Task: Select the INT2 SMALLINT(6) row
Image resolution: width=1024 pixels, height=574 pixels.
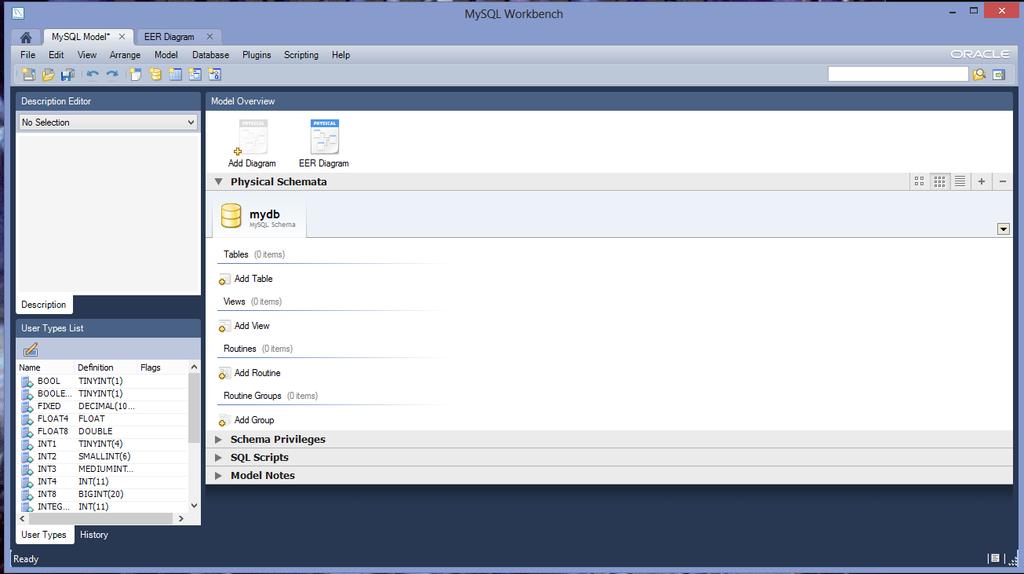Action: pyautogui.click(x=103, y=456)
